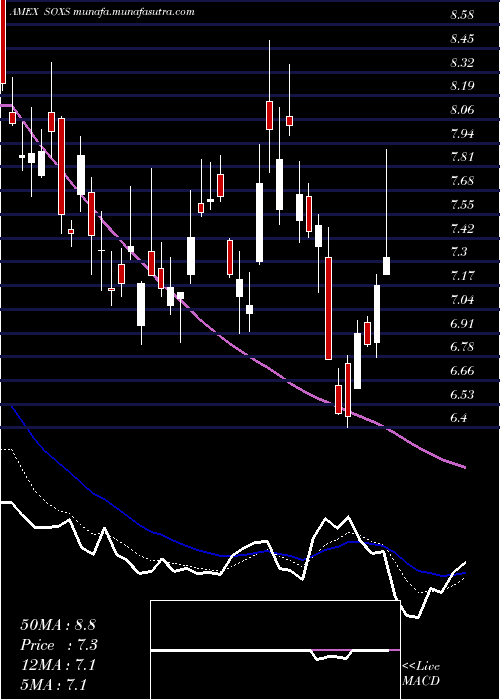
Task: Click the 7.94 price axis label
Action: 462,133
